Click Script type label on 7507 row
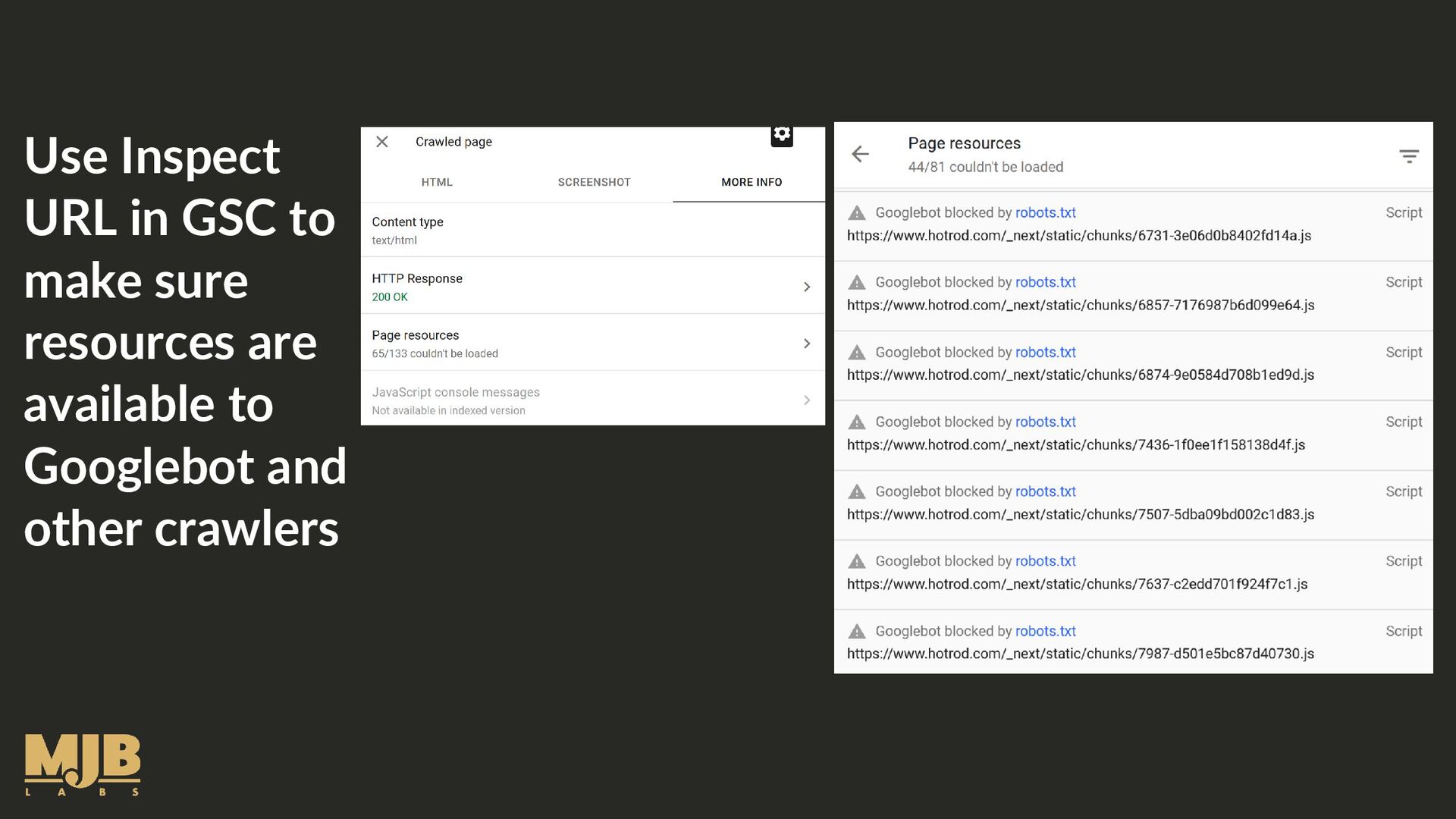 click(1404, 492)
